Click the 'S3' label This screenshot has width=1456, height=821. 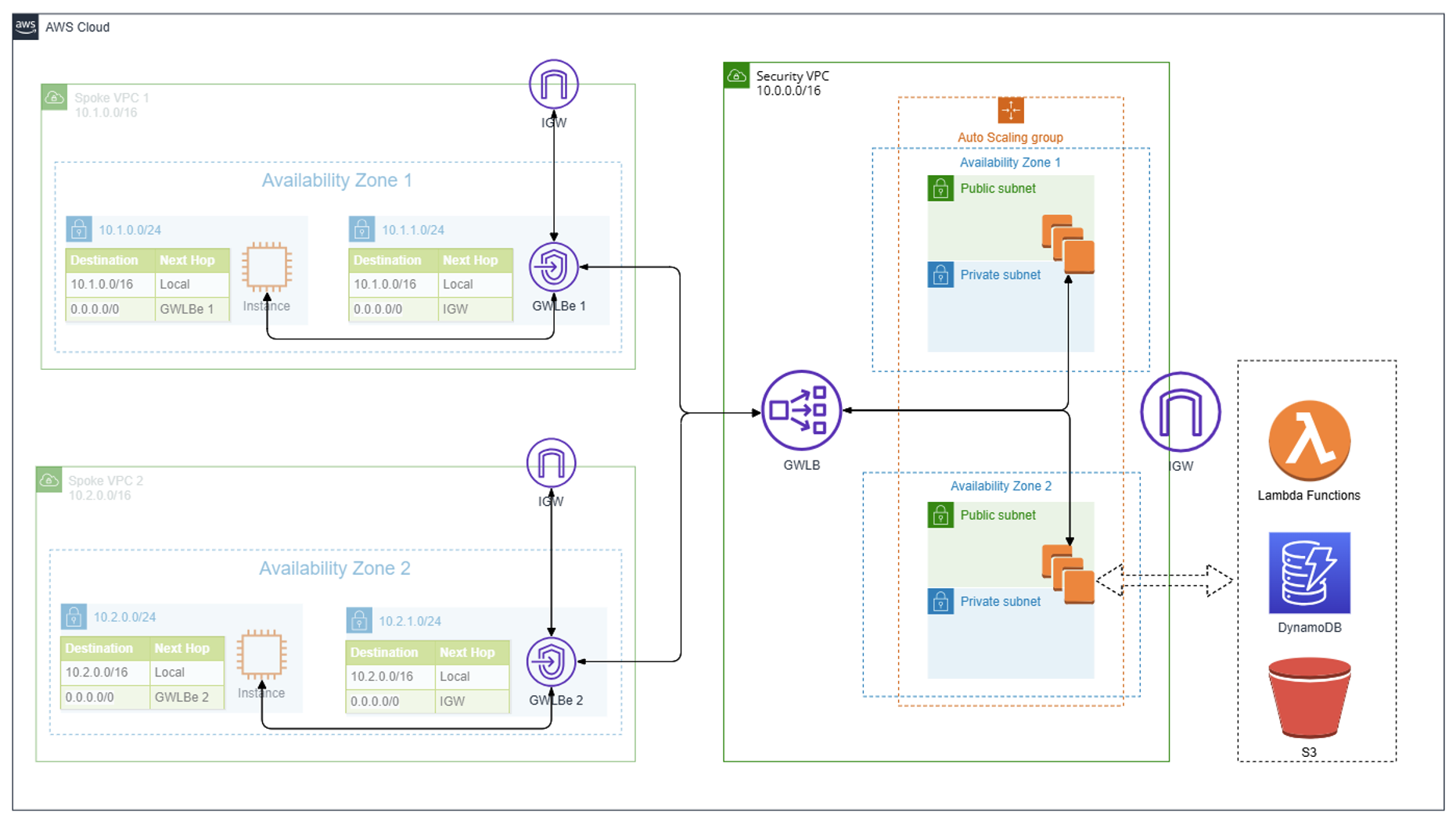(1309, 752)
